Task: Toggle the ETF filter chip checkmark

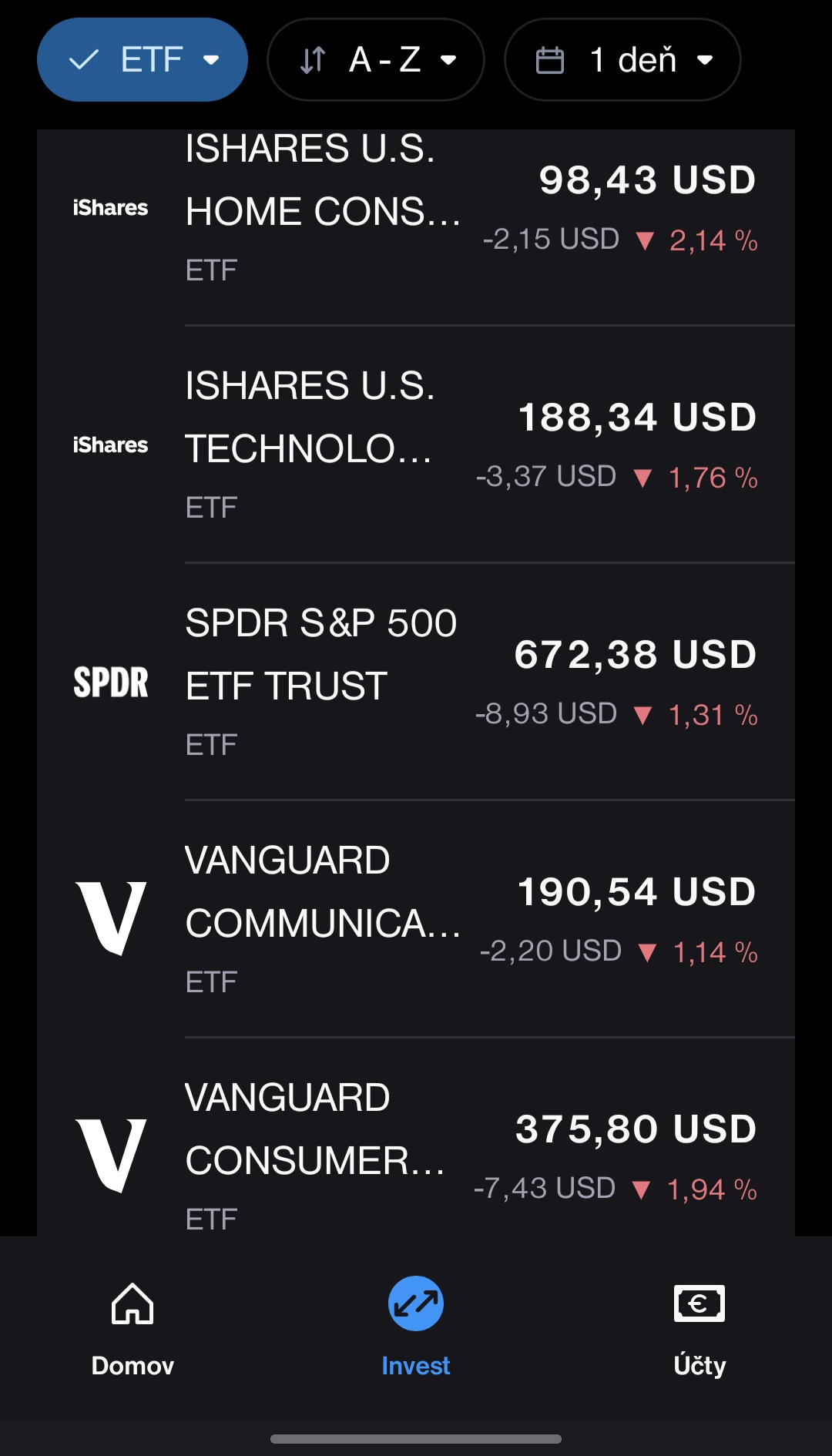Action: [84, 60]
